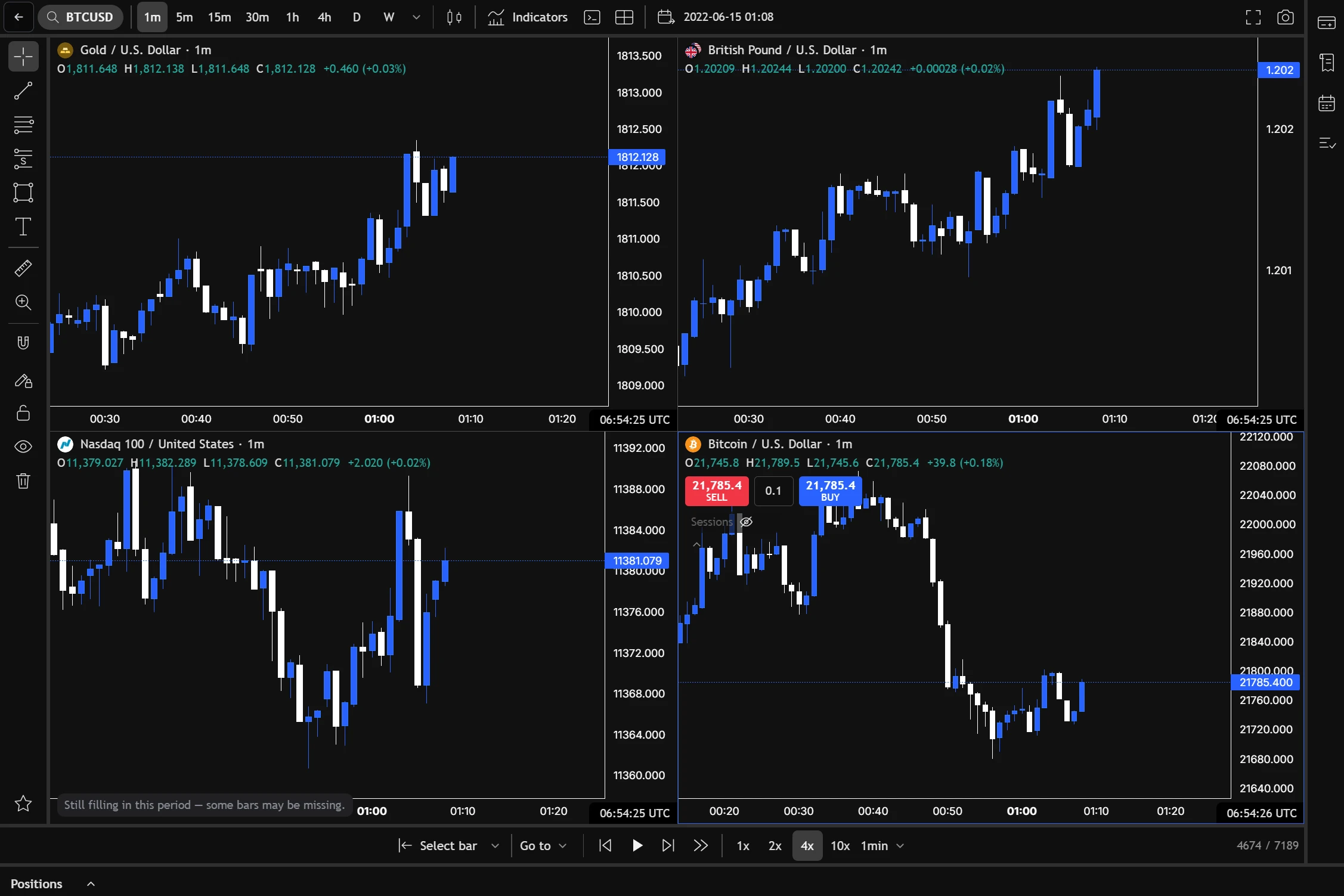1344x896 pixels.
Task: Click the red SELL 21,785.4 button
Action: (x=717, y=491)
